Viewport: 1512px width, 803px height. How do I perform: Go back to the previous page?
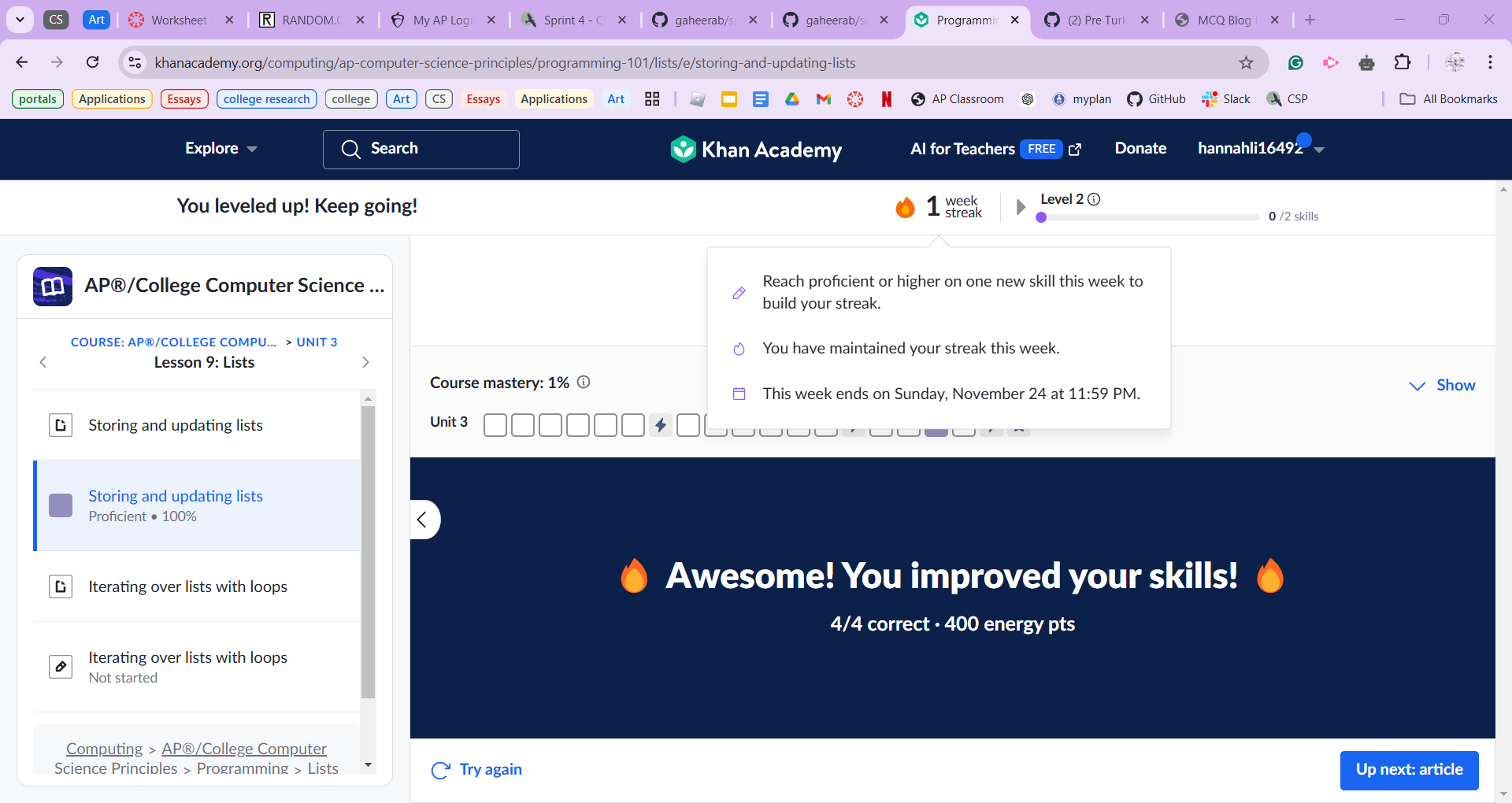(22, 62)
